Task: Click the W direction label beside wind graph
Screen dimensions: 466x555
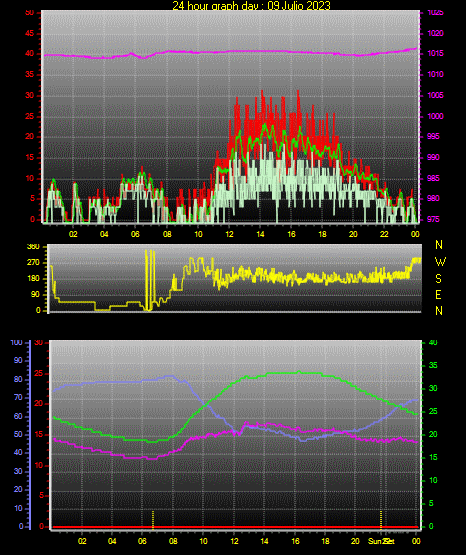Action: pos(440,262)
